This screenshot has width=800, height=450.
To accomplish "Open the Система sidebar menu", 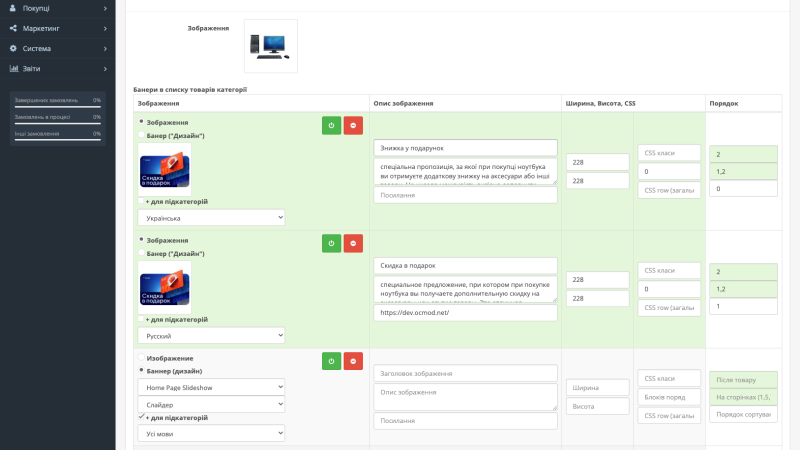I will point(58,48).
